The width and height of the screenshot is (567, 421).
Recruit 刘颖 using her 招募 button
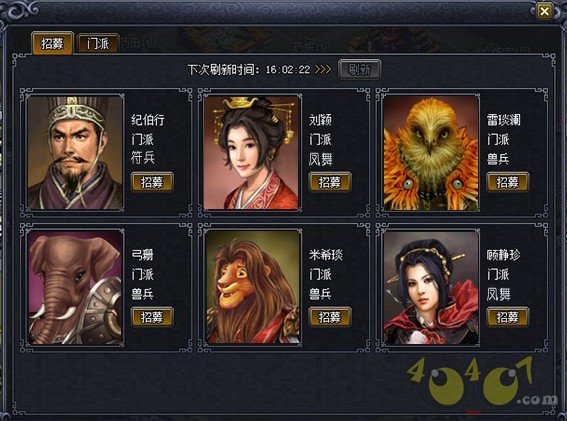pos(330,182)
